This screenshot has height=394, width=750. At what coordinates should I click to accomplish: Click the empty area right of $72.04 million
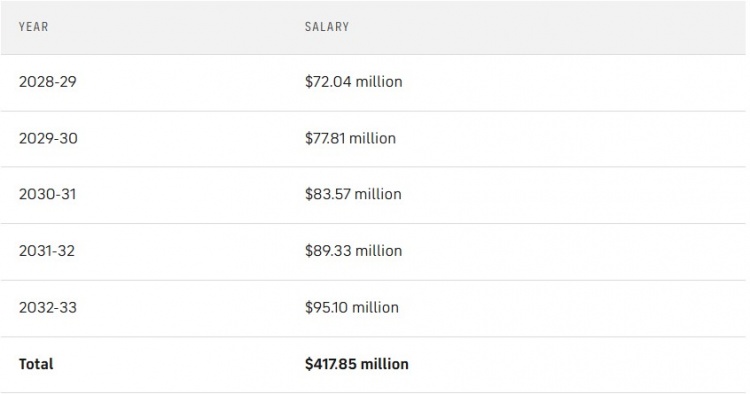(574, 82)
